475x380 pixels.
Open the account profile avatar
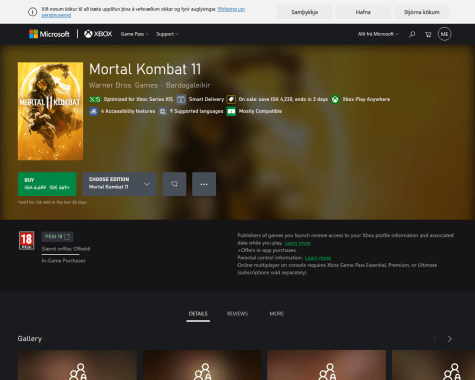[444, 34]
